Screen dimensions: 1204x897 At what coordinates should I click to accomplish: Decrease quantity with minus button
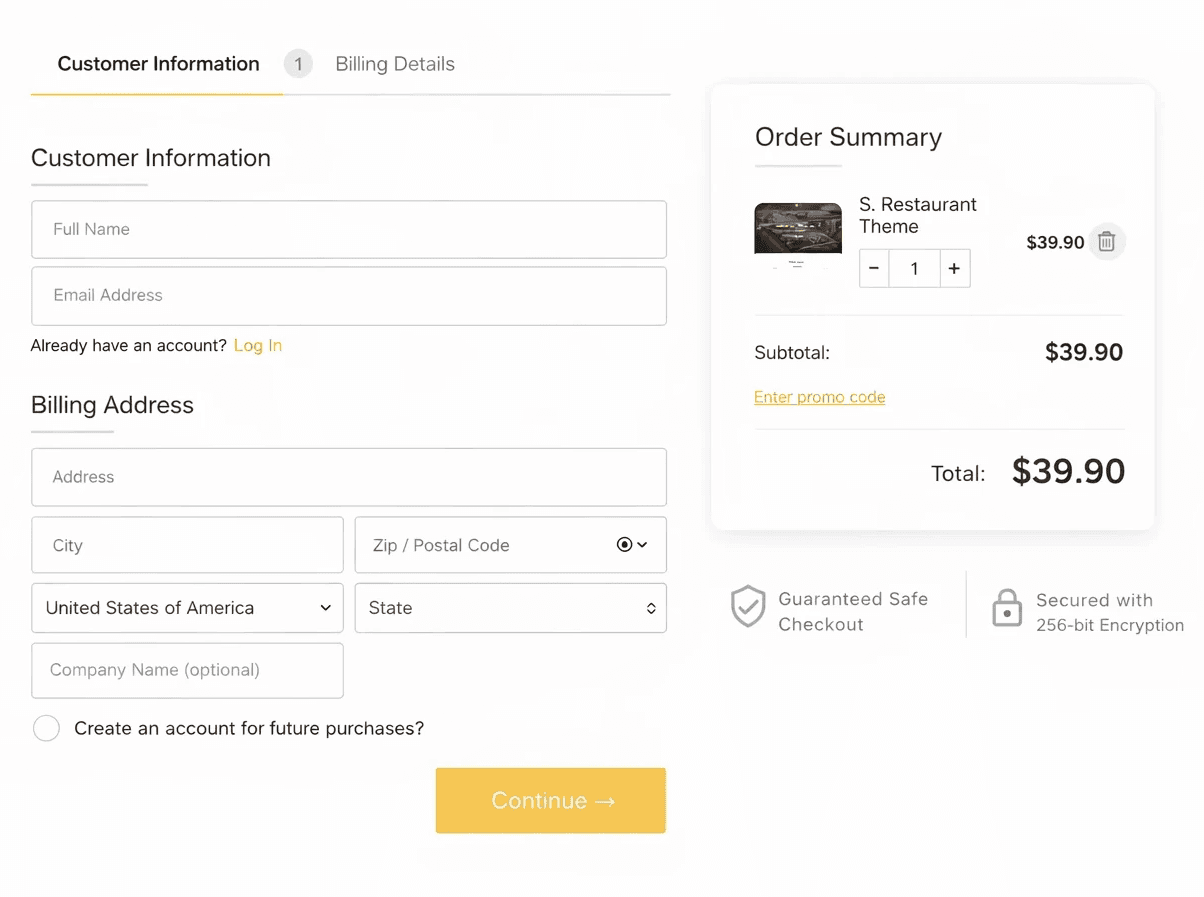[874, 269]
